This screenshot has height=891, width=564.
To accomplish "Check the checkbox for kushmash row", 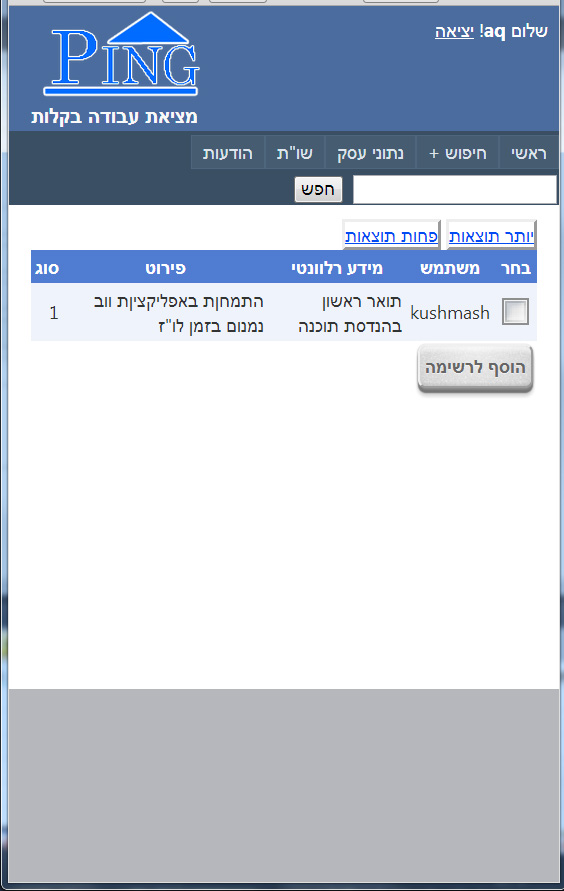I will point(515,311).
